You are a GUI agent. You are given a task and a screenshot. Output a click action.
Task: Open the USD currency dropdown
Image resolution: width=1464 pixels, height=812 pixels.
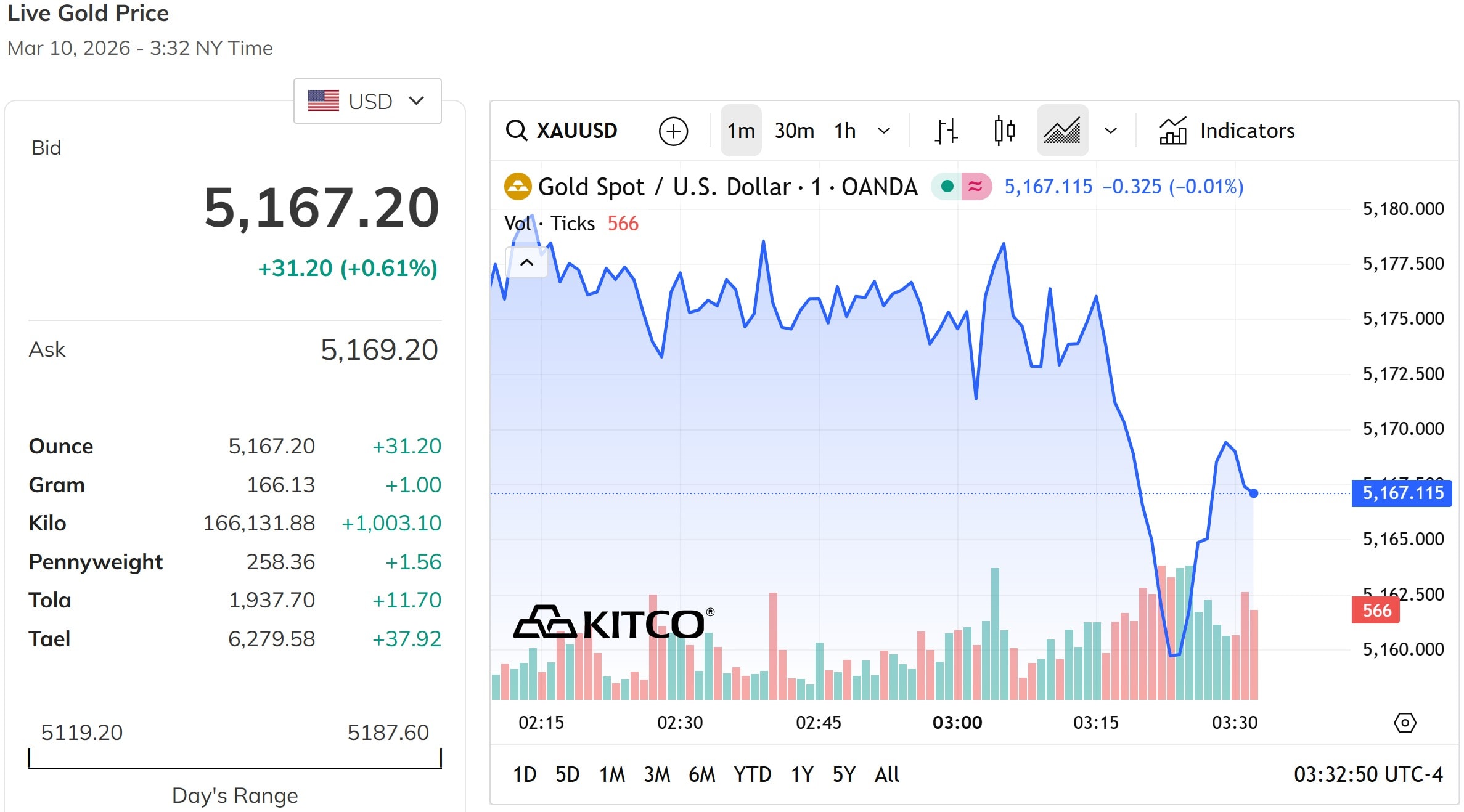coord(367,101)
